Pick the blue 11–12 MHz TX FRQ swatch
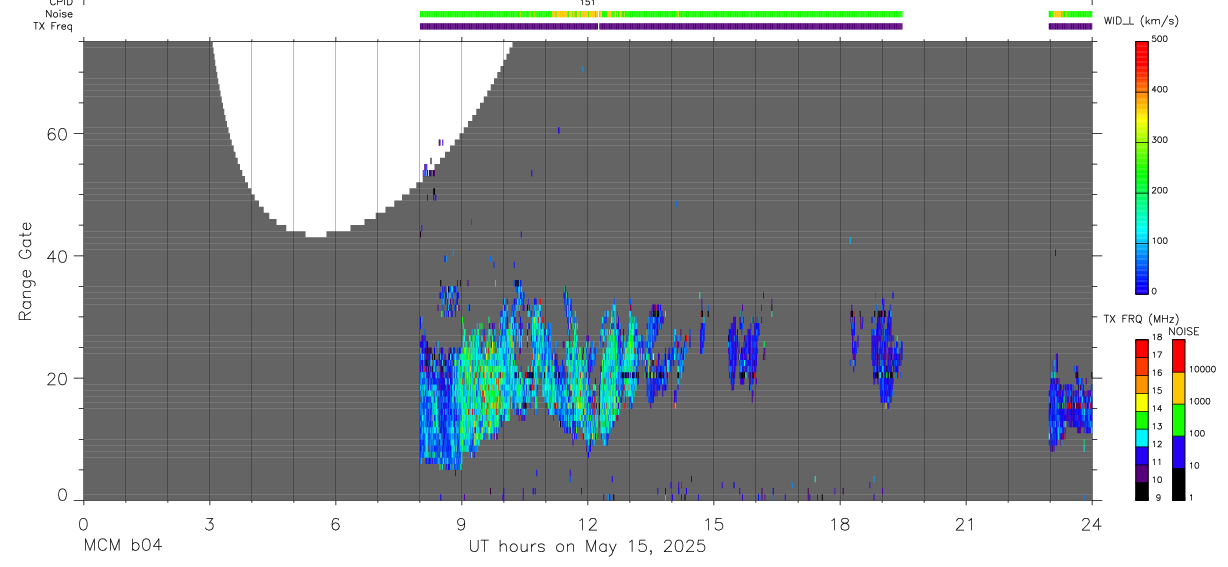Viewport: 1228px width, 567px height. coord(1142,453)
